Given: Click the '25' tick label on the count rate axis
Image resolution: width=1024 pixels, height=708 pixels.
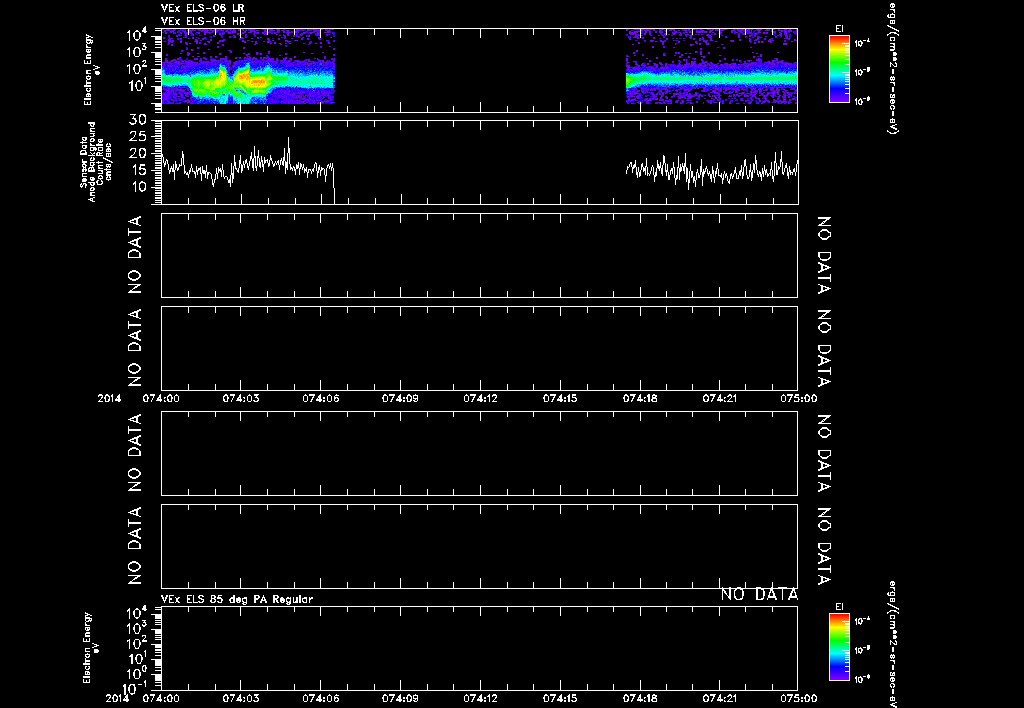Looking at the screenshot, I should click(x=138, y=137).
